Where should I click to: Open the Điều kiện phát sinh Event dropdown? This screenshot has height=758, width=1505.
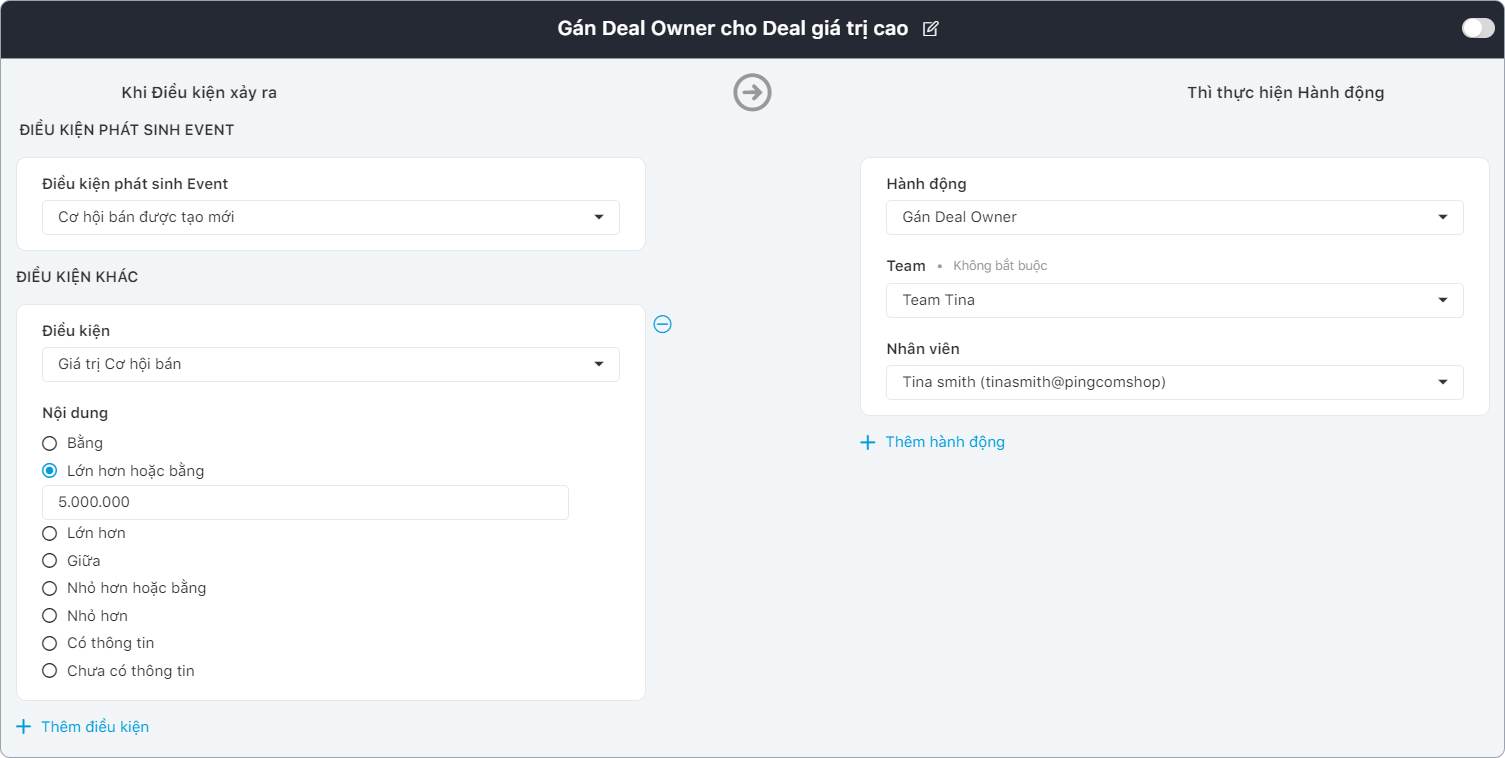[331, 217]
